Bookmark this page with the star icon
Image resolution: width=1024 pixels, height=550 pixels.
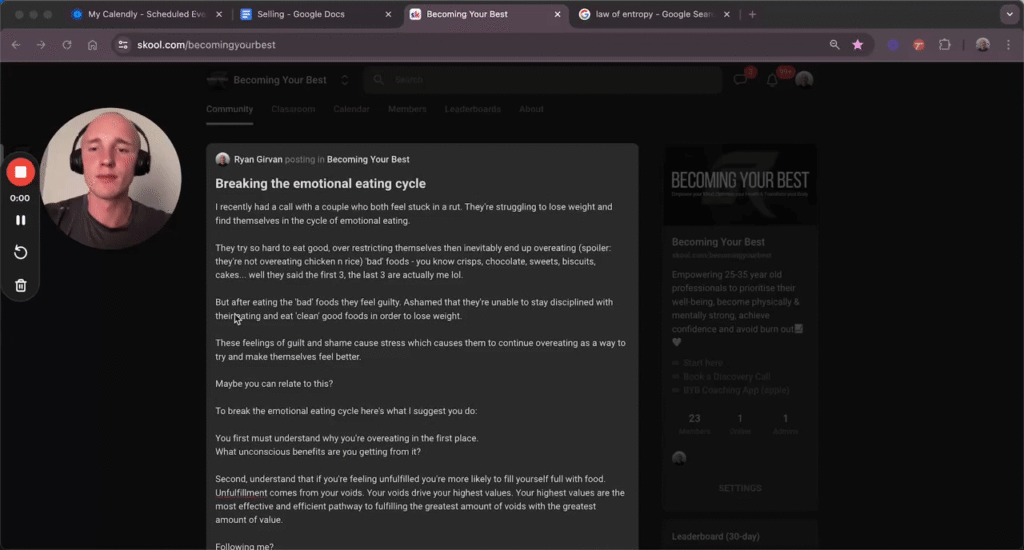click(857, 45)
